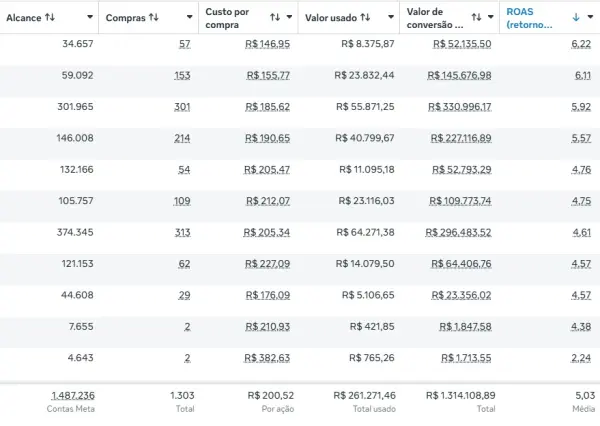Select total spent R$ 261.271,46
Viewport: 600px width, 426px height.
[x=364, y=395]
